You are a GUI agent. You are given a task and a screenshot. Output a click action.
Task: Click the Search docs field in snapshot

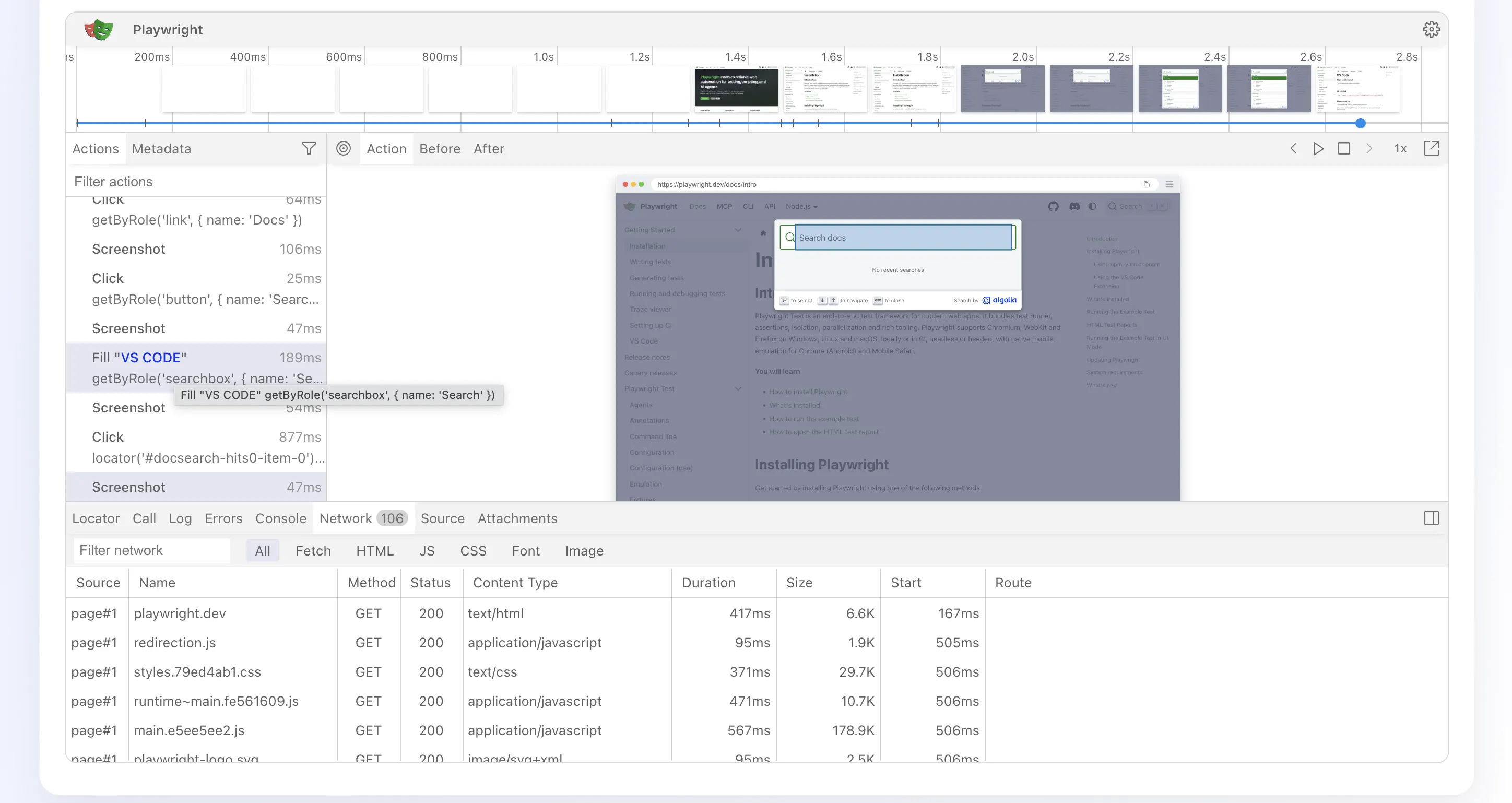(903, 237)
